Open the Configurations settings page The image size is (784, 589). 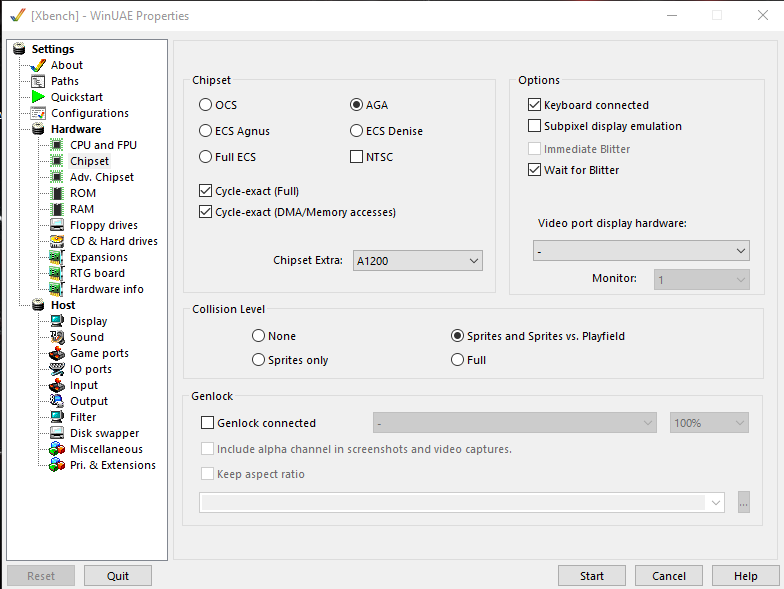point(89,113)
